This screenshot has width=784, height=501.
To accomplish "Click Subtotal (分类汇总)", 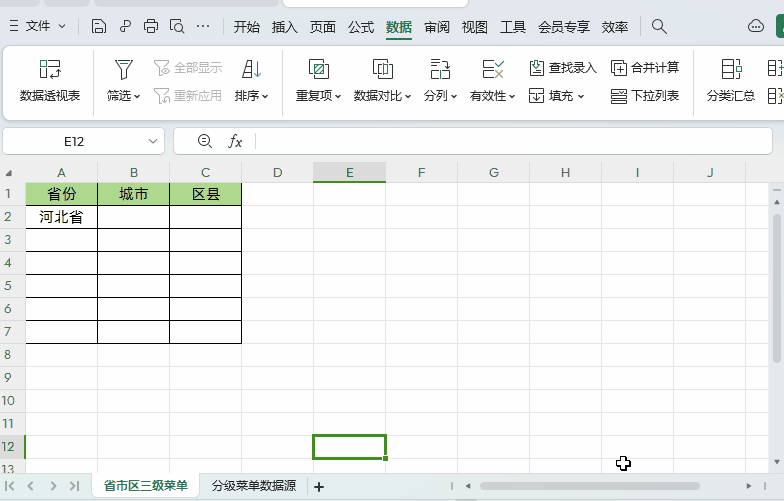I will [x=730, y=80].
